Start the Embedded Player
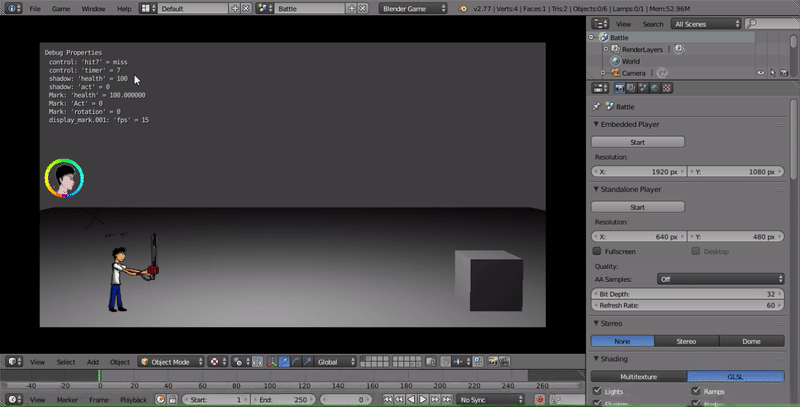The width and height of the screenshot is (800, 407). 637,142
